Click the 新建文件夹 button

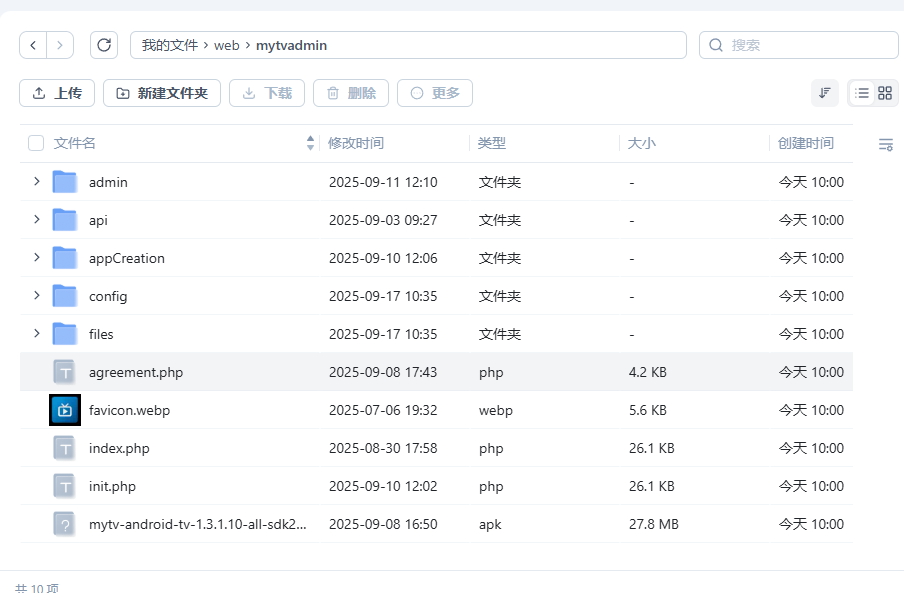(x=162, y=93)
